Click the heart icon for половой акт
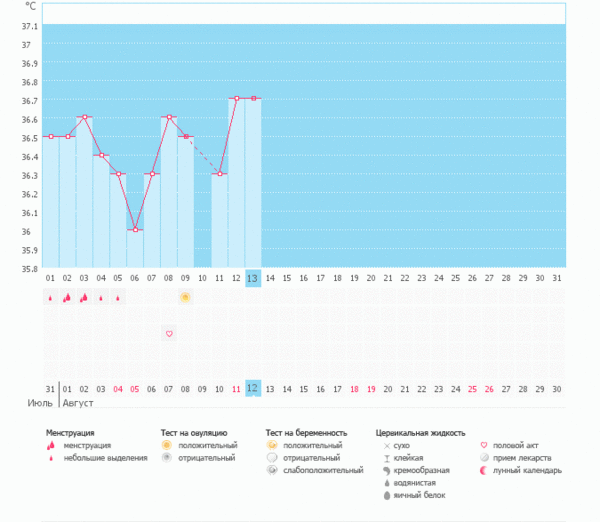Screen dimensions: 600x522 tap(485, 445)
